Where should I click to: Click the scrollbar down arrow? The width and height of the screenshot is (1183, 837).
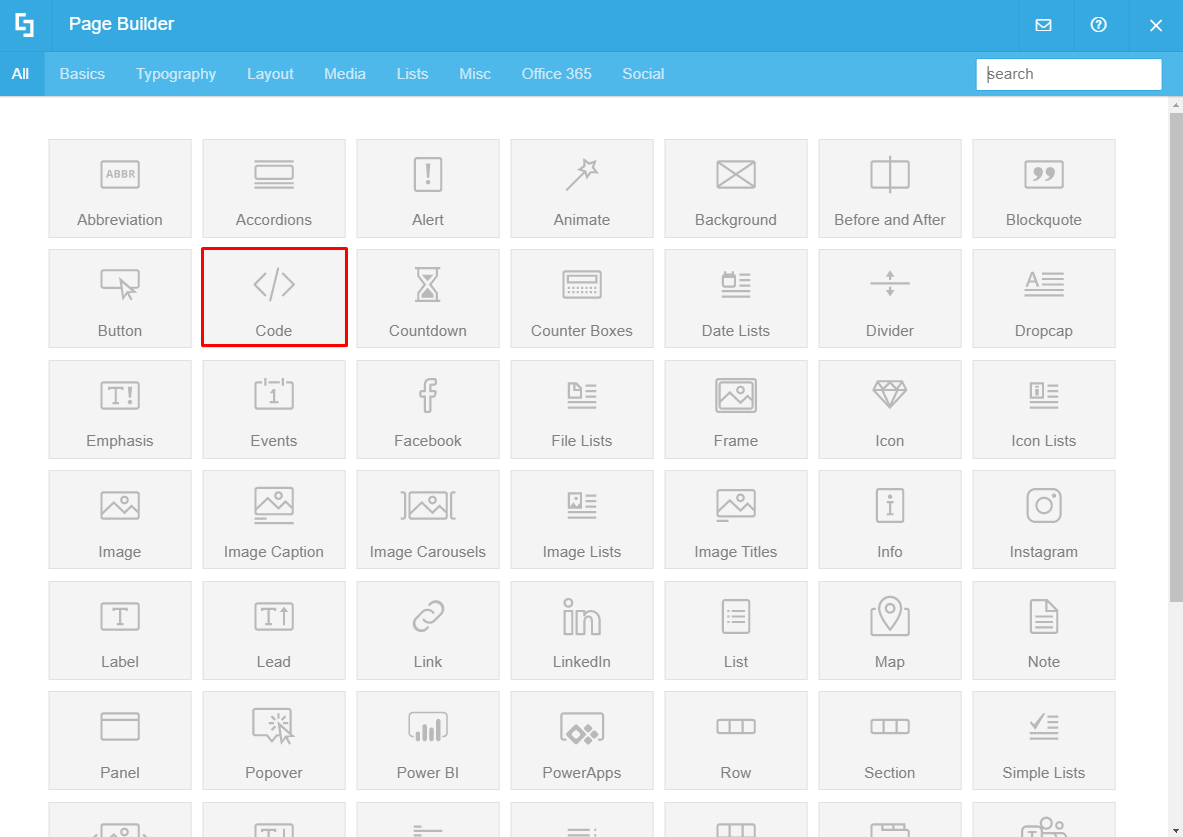pos(1174,829)
